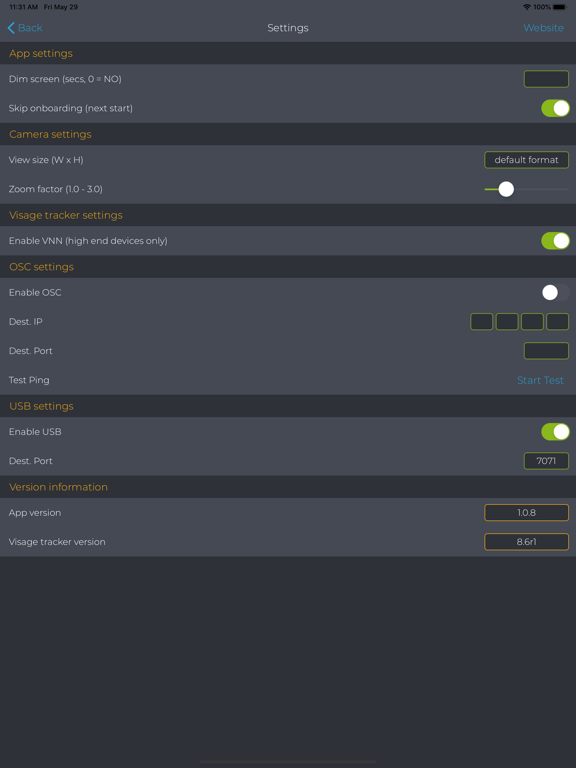The width and height of the screenshot is (576, 768).
Task: Turn off the Enable USB switch
Action: click(x=555, y=432)
